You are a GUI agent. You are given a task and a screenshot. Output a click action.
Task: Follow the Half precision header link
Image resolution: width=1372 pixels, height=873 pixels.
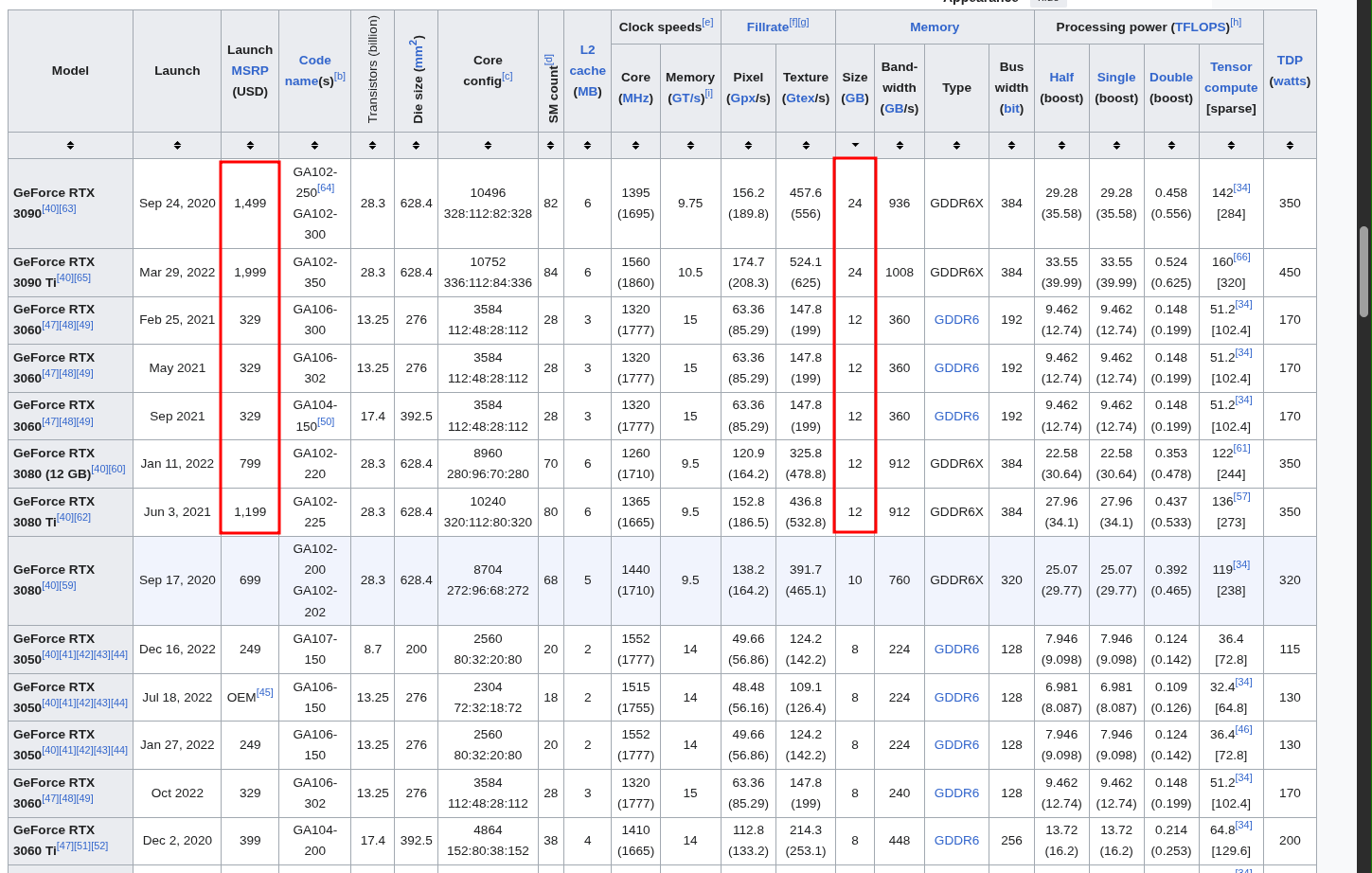(1061, 78)
